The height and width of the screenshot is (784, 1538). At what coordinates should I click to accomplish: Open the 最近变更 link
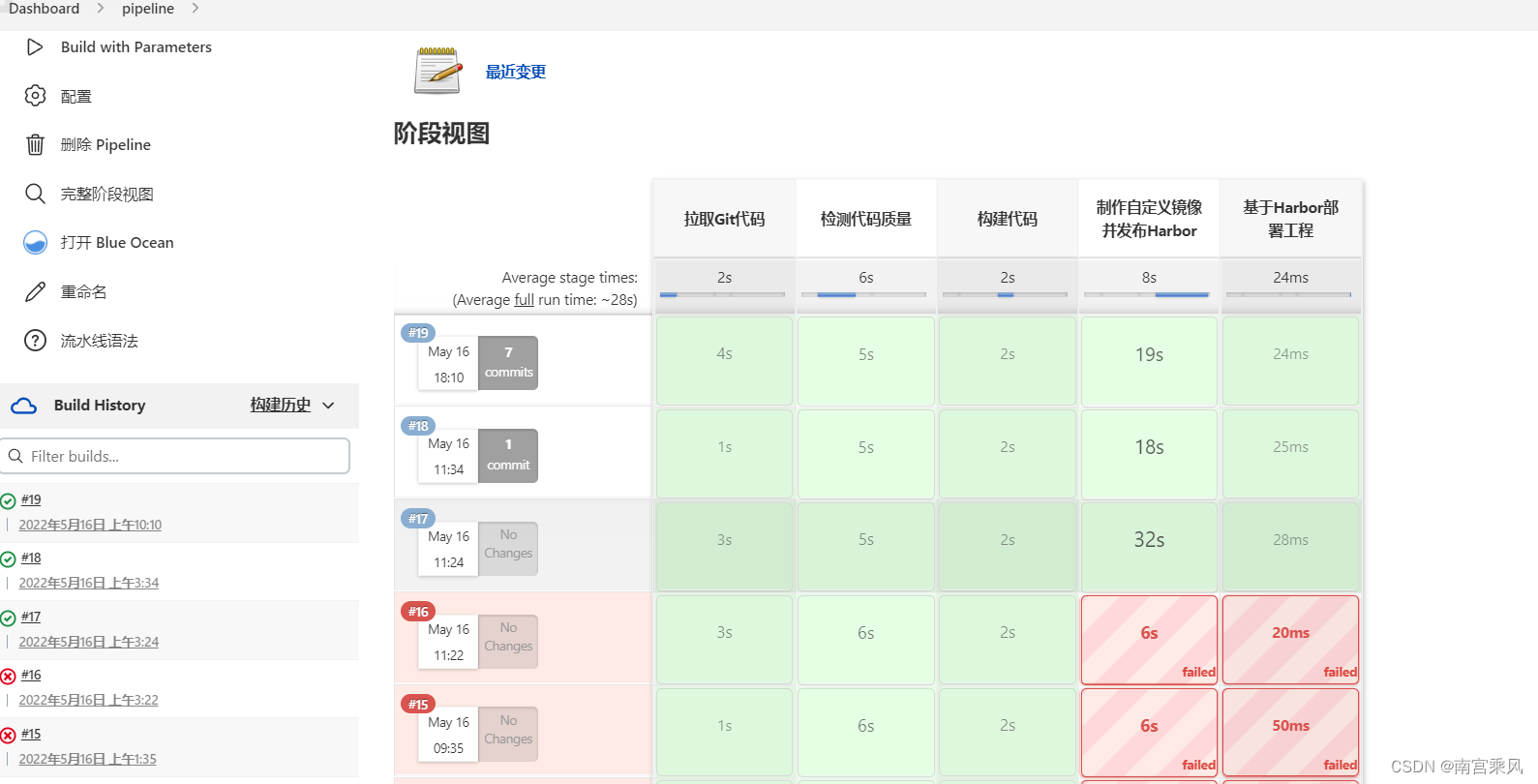(515, 72)
